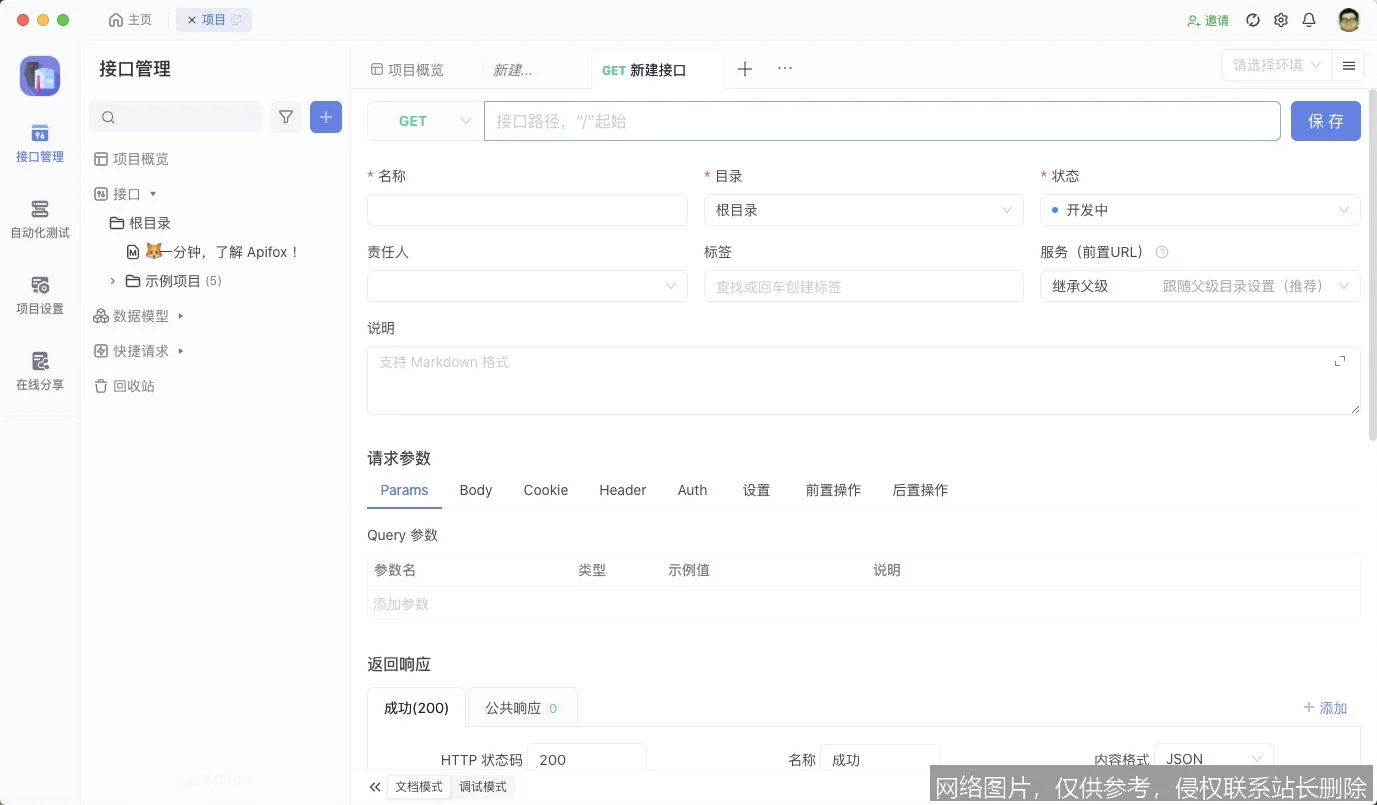Select the 公共响应 tab
This screenshot has width=1377, height=805.
(523, 708)
